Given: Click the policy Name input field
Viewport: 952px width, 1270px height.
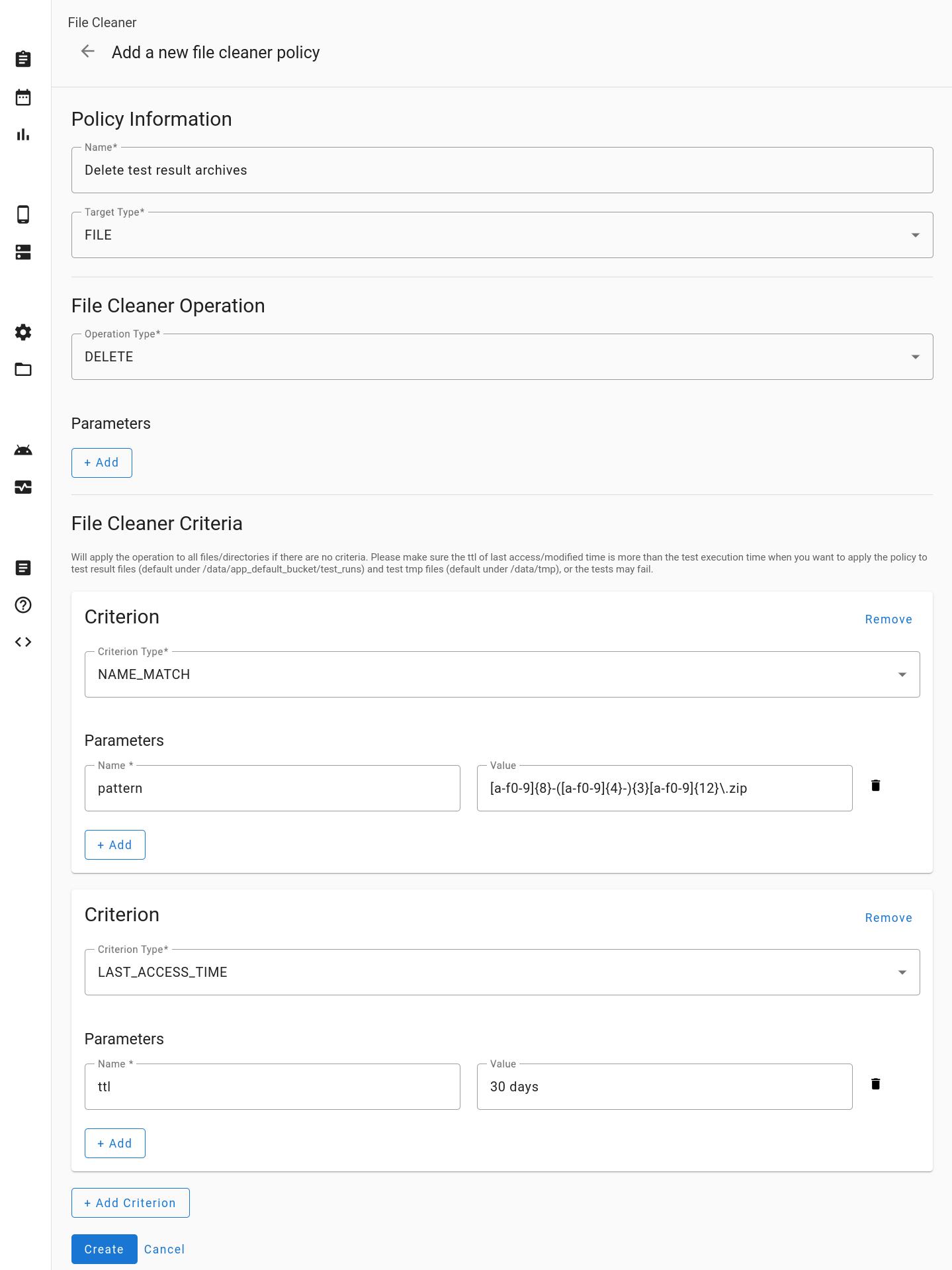Looking at the screenshot, I should [501, 170].
